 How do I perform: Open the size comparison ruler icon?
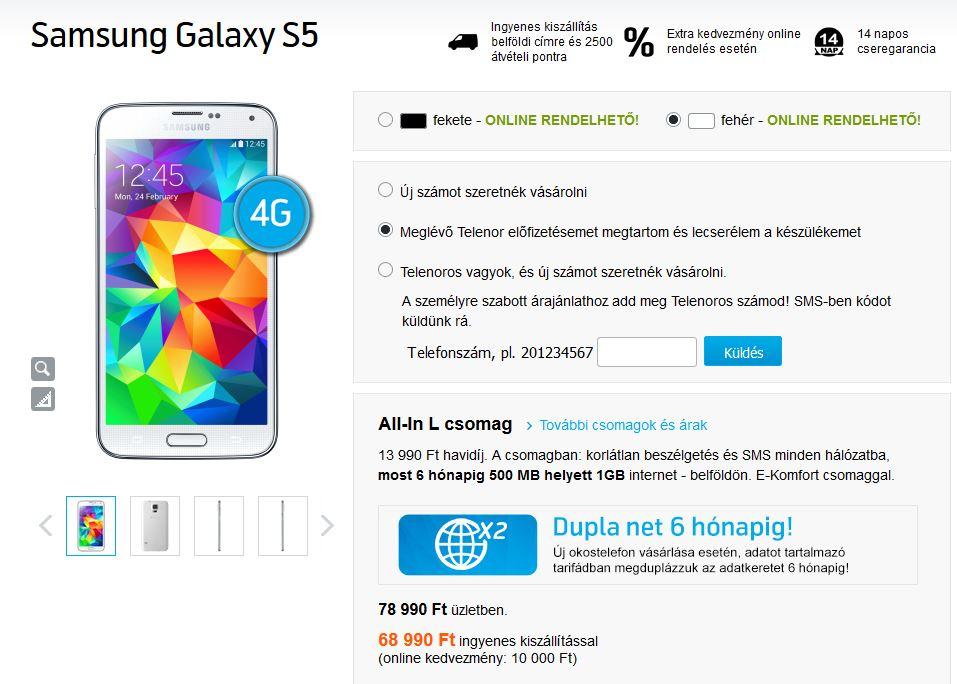pyautogui.click(x=43, y=399)
